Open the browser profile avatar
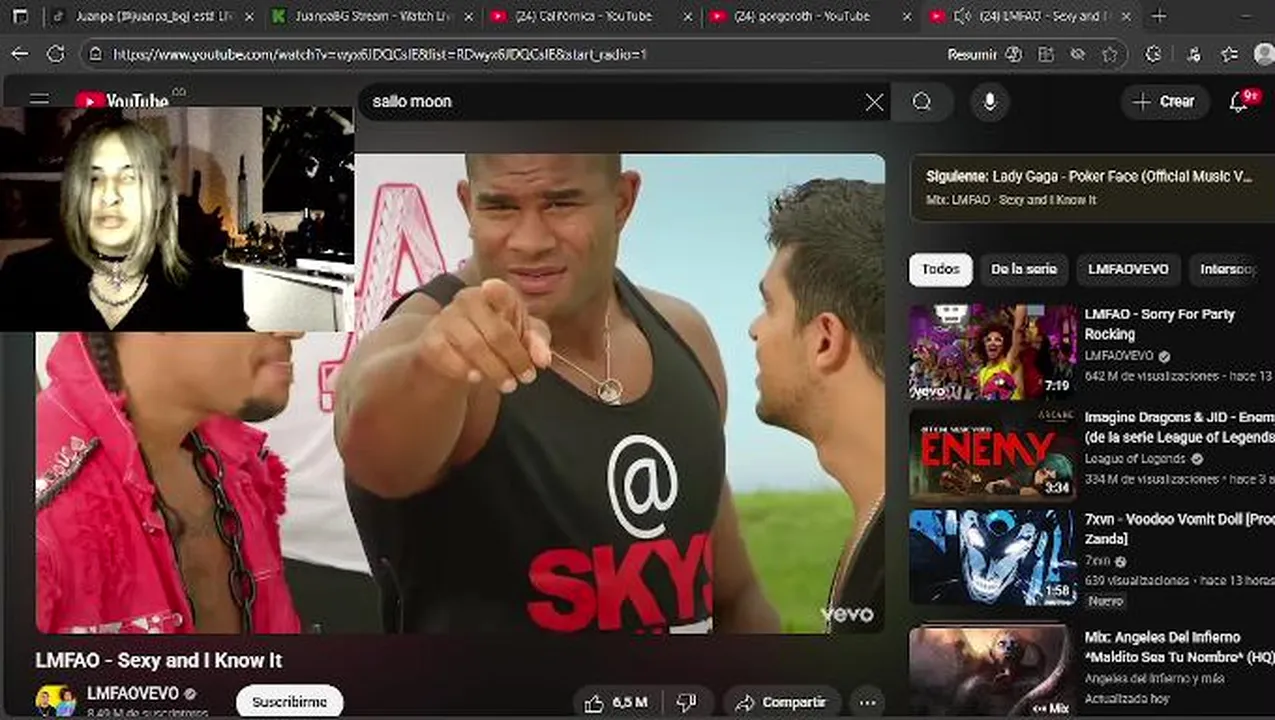 point(1264,54)
